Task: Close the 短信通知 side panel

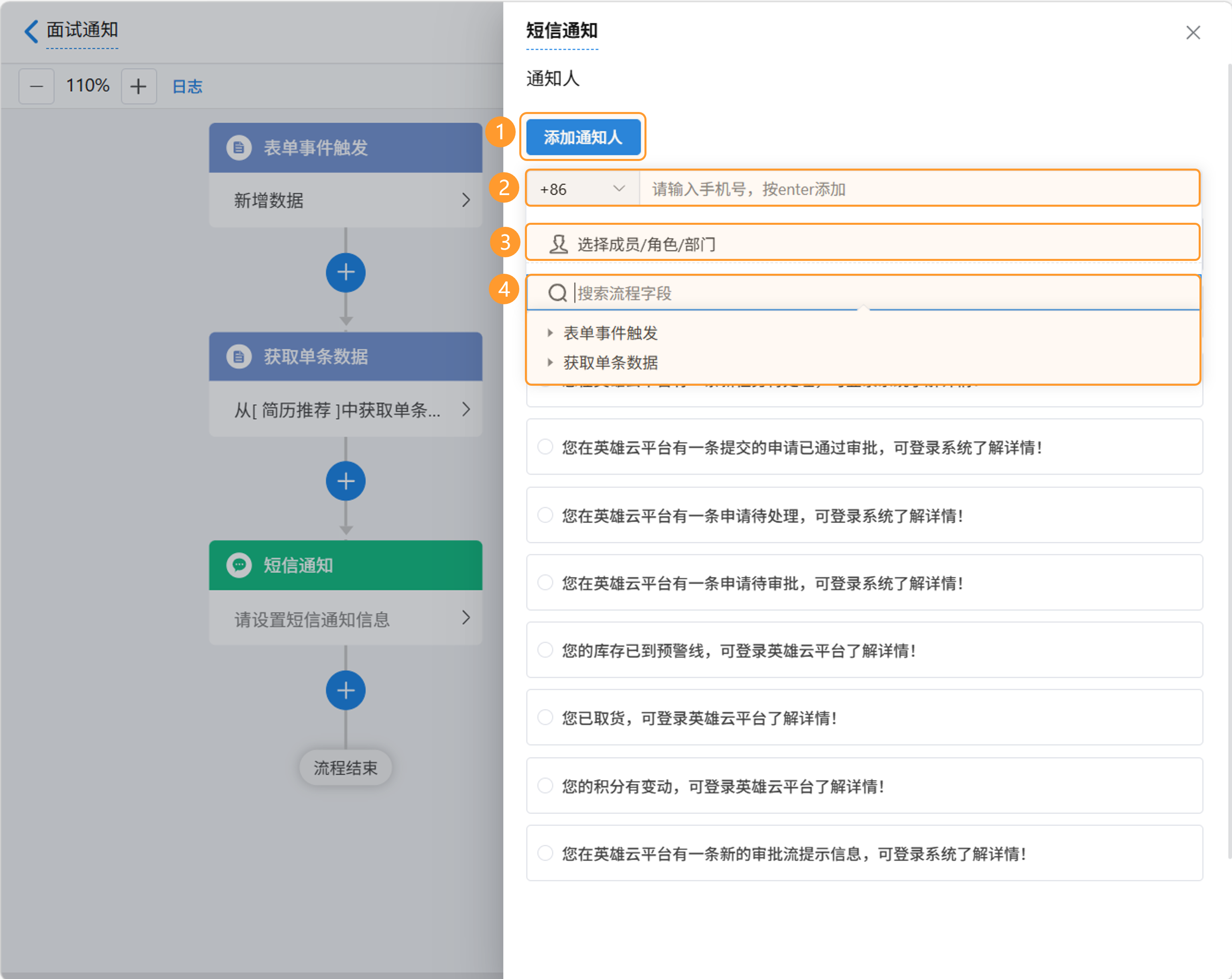Action: coord(1193,33)
